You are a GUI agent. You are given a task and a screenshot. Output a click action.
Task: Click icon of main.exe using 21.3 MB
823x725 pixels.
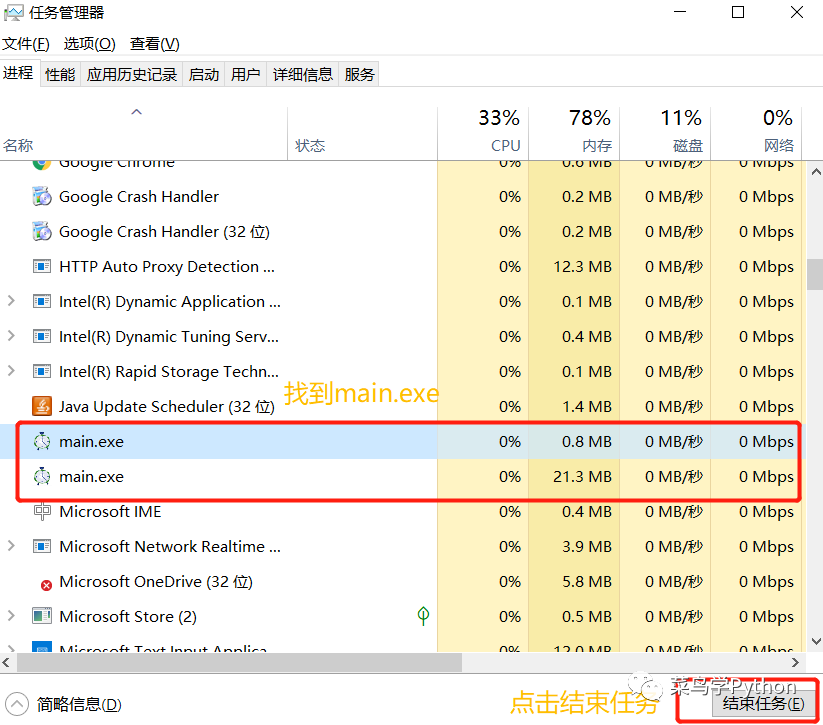click(x=42, y=477)
